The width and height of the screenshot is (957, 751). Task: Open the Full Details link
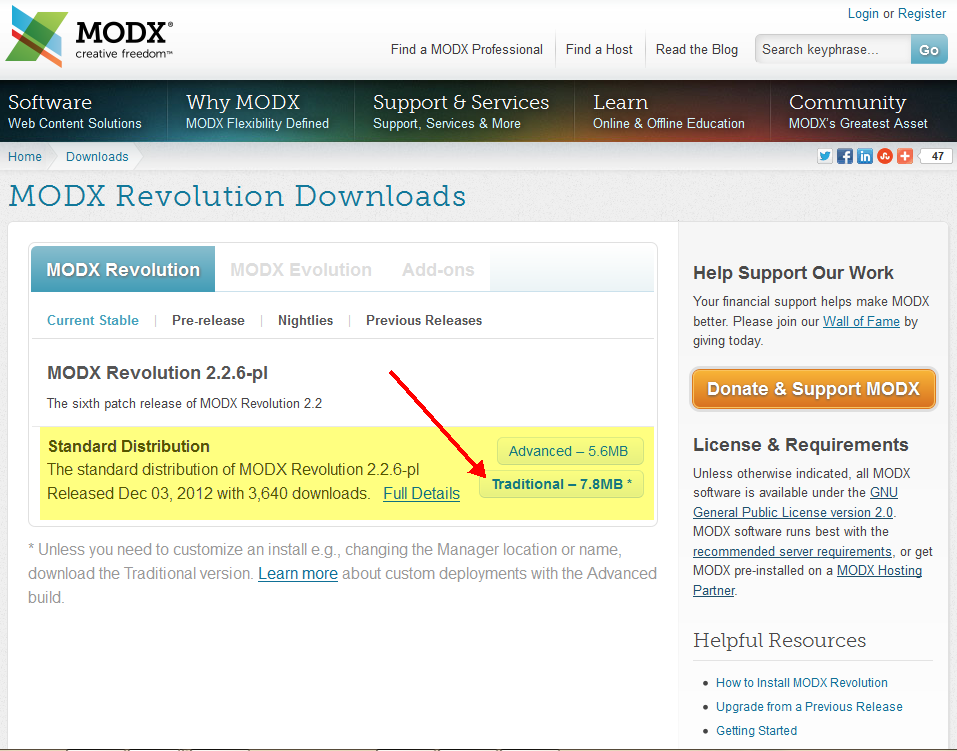tap(421, 494)
